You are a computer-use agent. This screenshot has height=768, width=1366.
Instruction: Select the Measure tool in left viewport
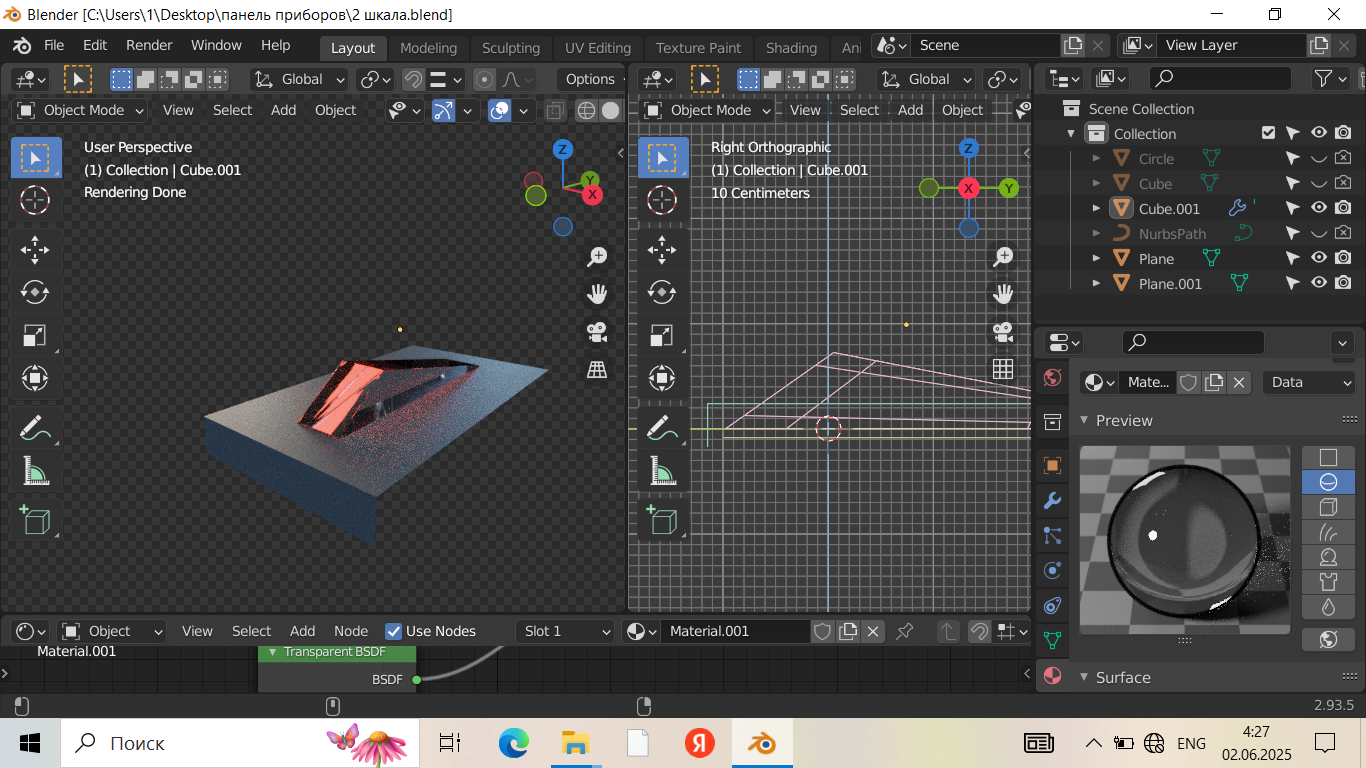(35, 471)
